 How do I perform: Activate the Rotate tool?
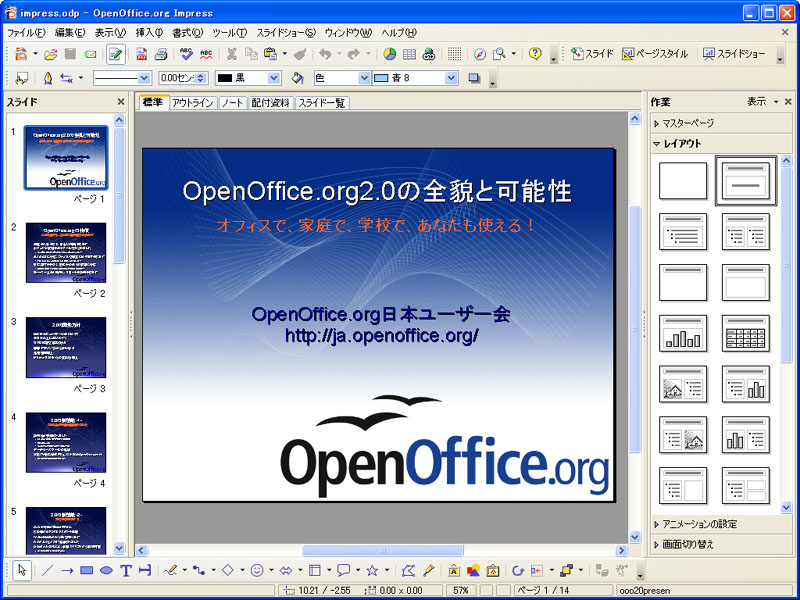[x=518, y=570]
